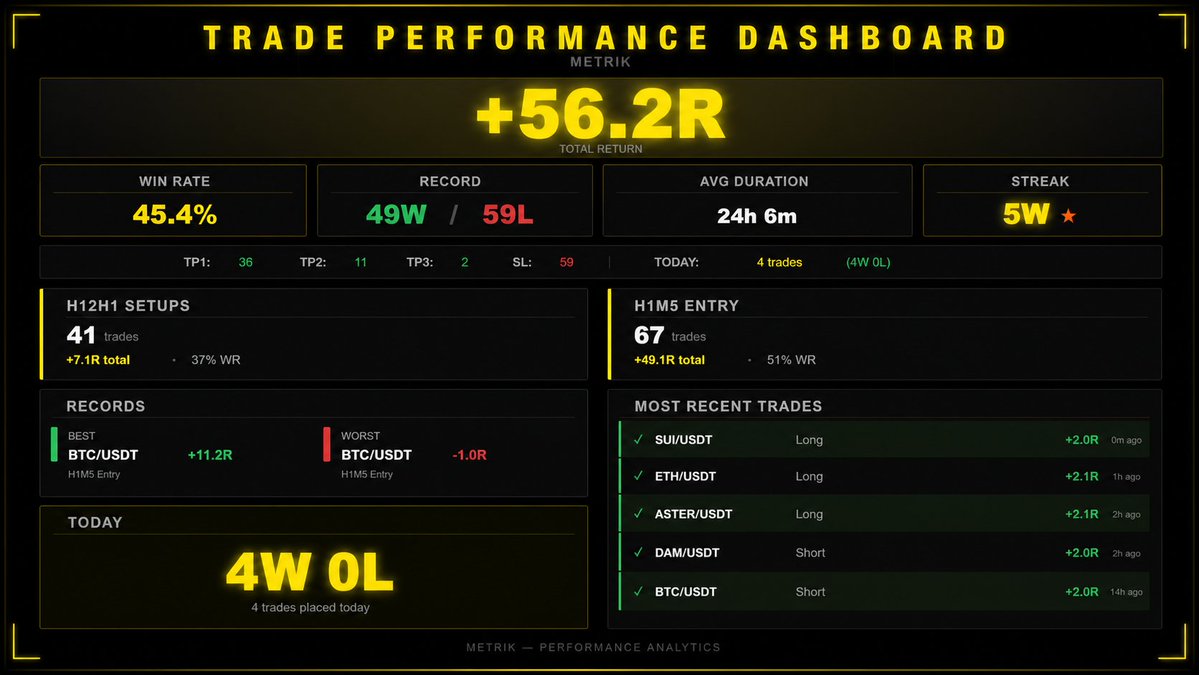1199x675 pixels.
Task: Click the worst trade BTC/USDT pair
Action: click(x=376, y=455)
